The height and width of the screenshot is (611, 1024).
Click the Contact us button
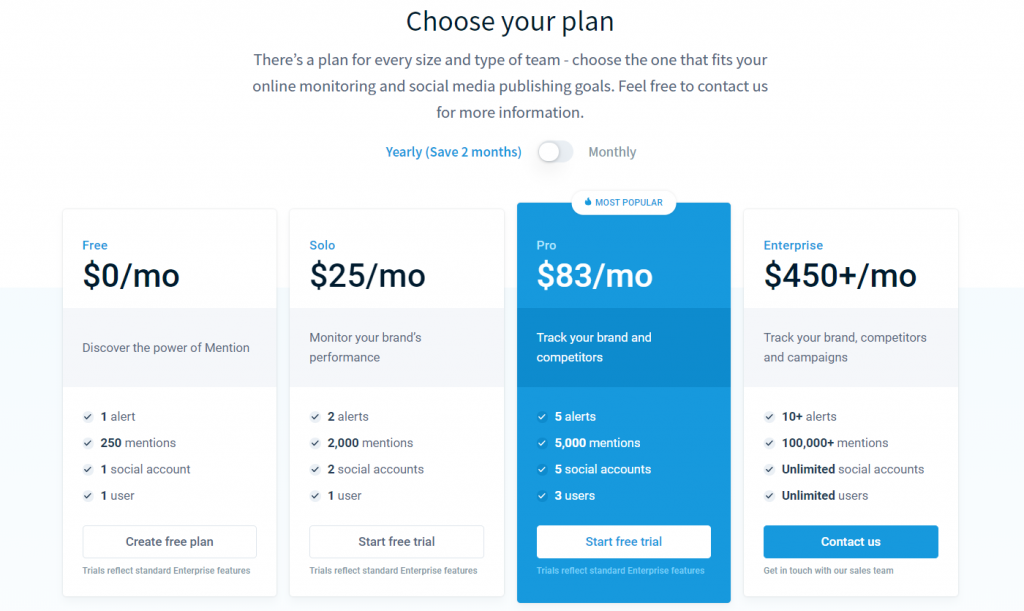[850, 542]
